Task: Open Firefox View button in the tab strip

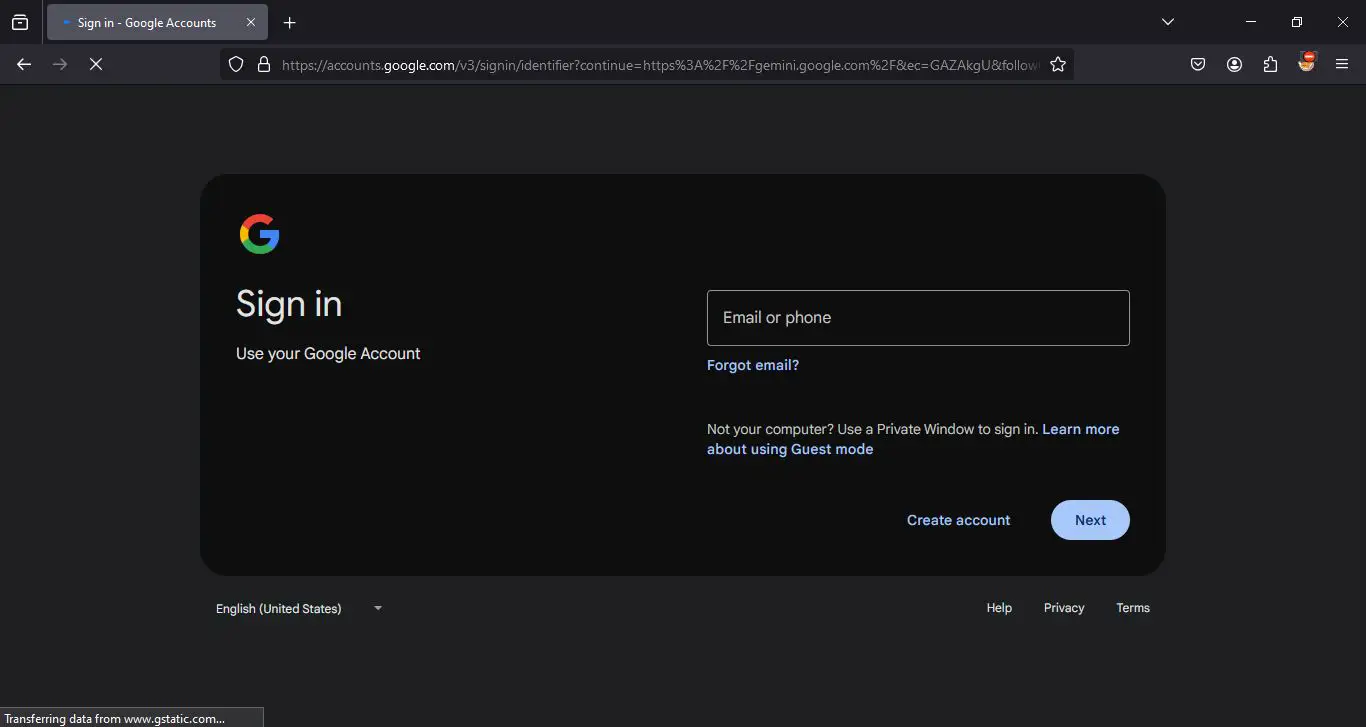Action: coord(20,22)
